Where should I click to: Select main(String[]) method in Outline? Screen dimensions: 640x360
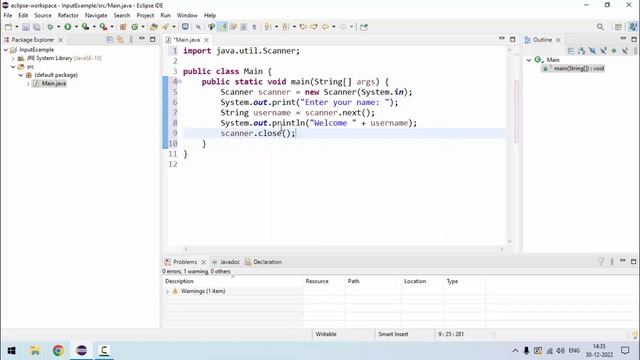[574, 69]
